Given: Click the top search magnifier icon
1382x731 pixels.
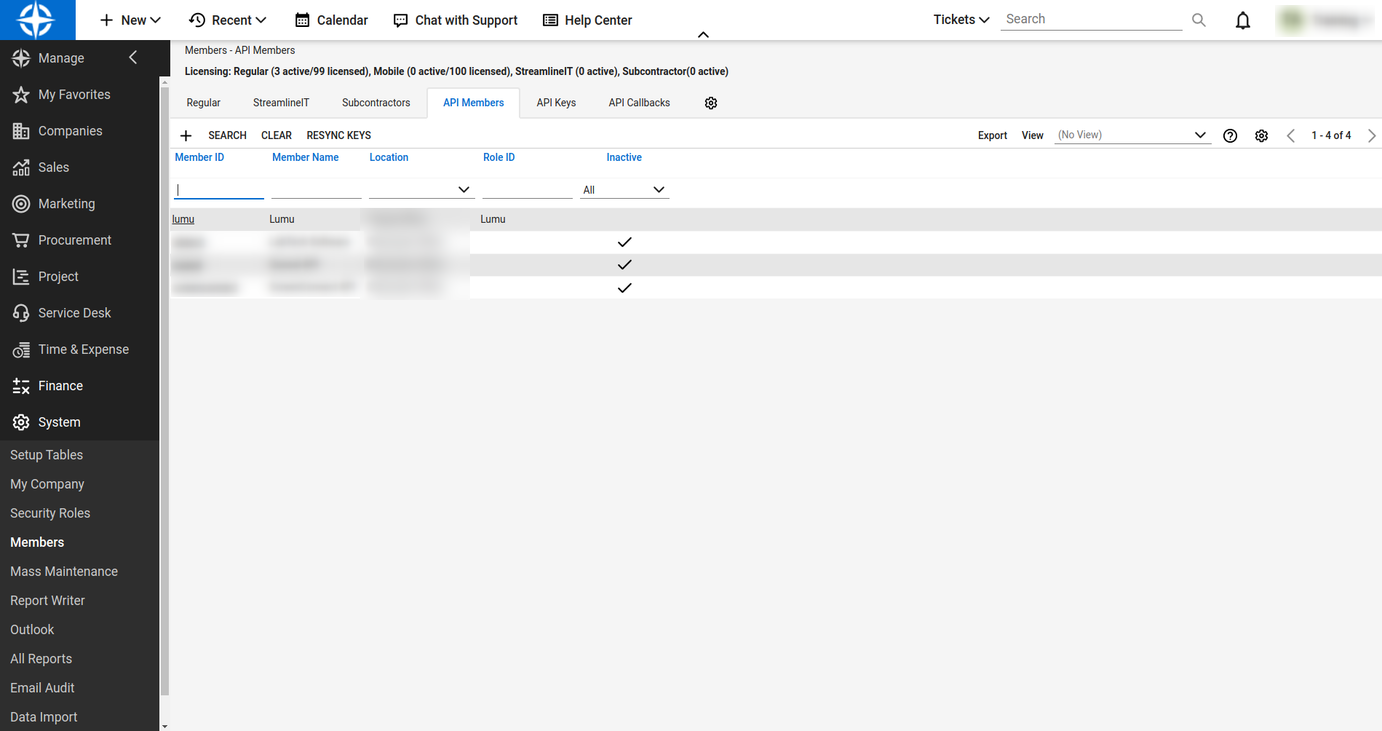Looking at the screenshot, I should pos(1199,20).
